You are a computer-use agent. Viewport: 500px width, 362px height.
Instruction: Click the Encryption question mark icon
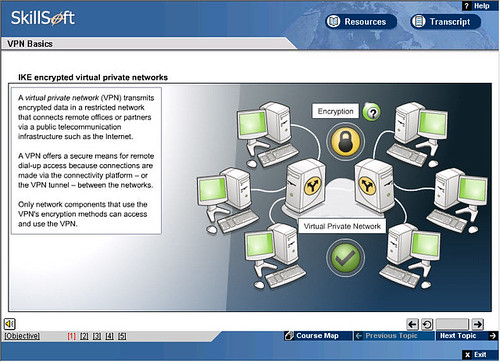tap(372, 112)
